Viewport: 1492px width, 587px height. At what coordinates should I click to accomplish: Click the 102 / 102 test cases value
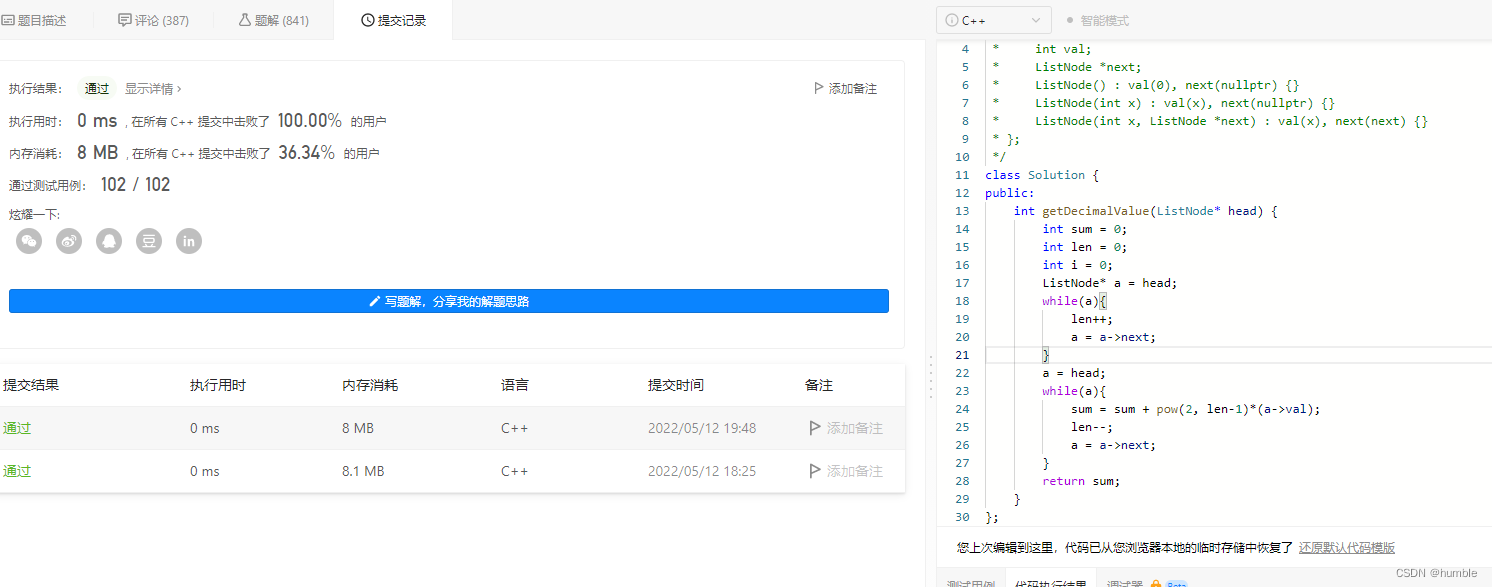136,185
